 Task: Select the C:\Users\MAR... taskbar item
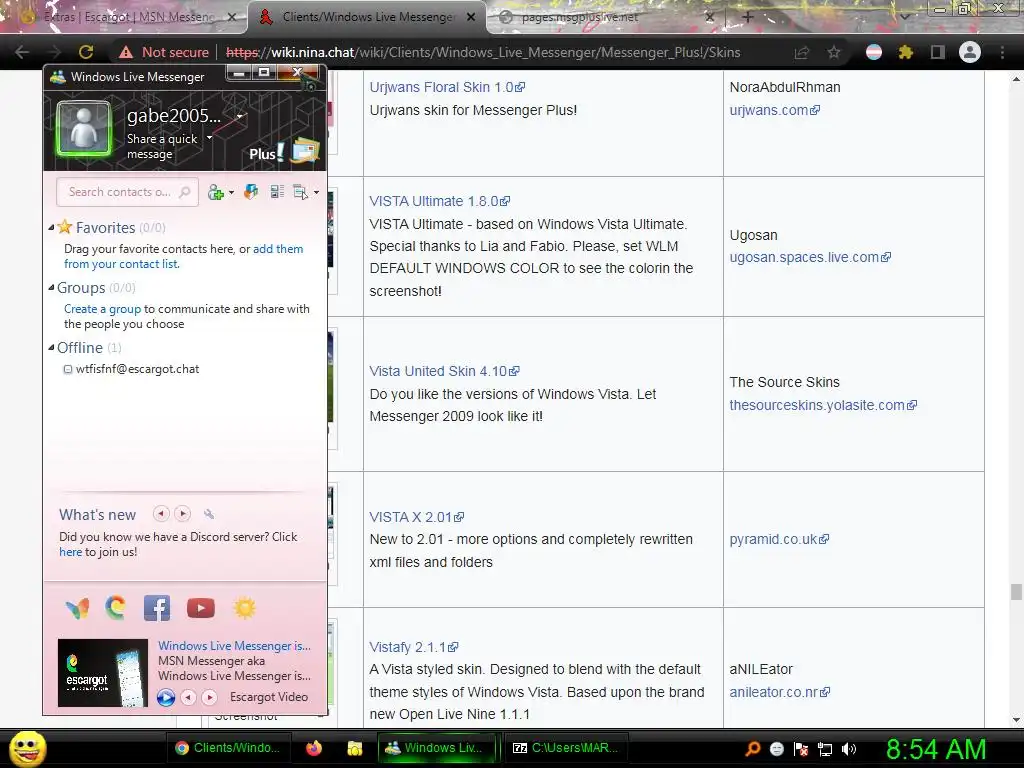(x=565, y=748)
